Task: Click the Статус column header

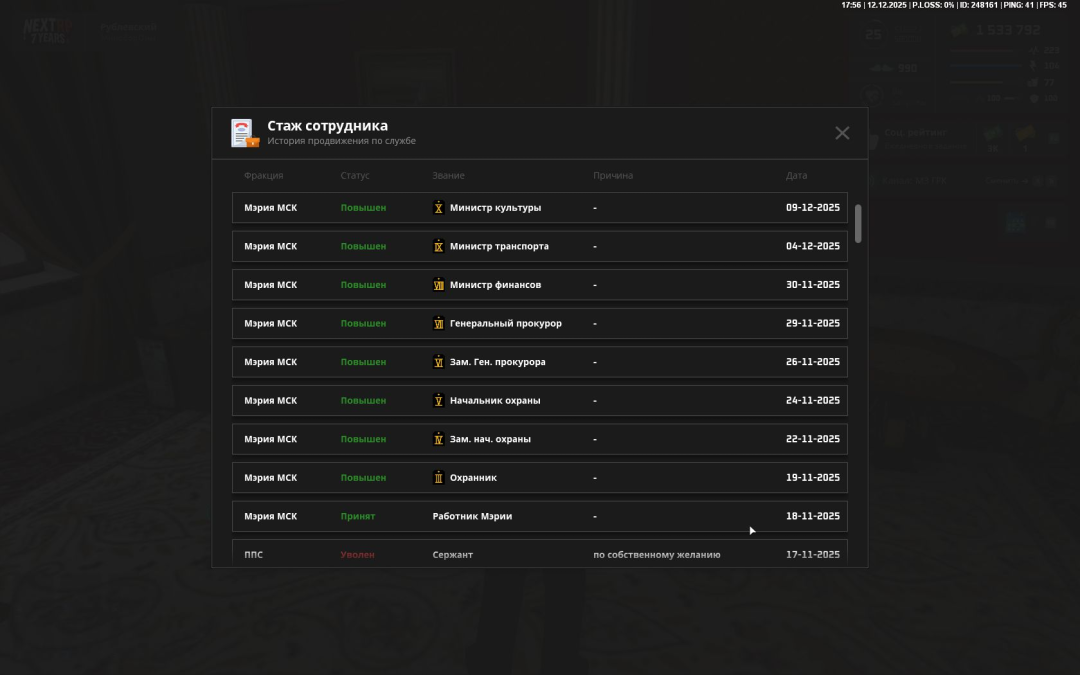Action: click(355, 176)
